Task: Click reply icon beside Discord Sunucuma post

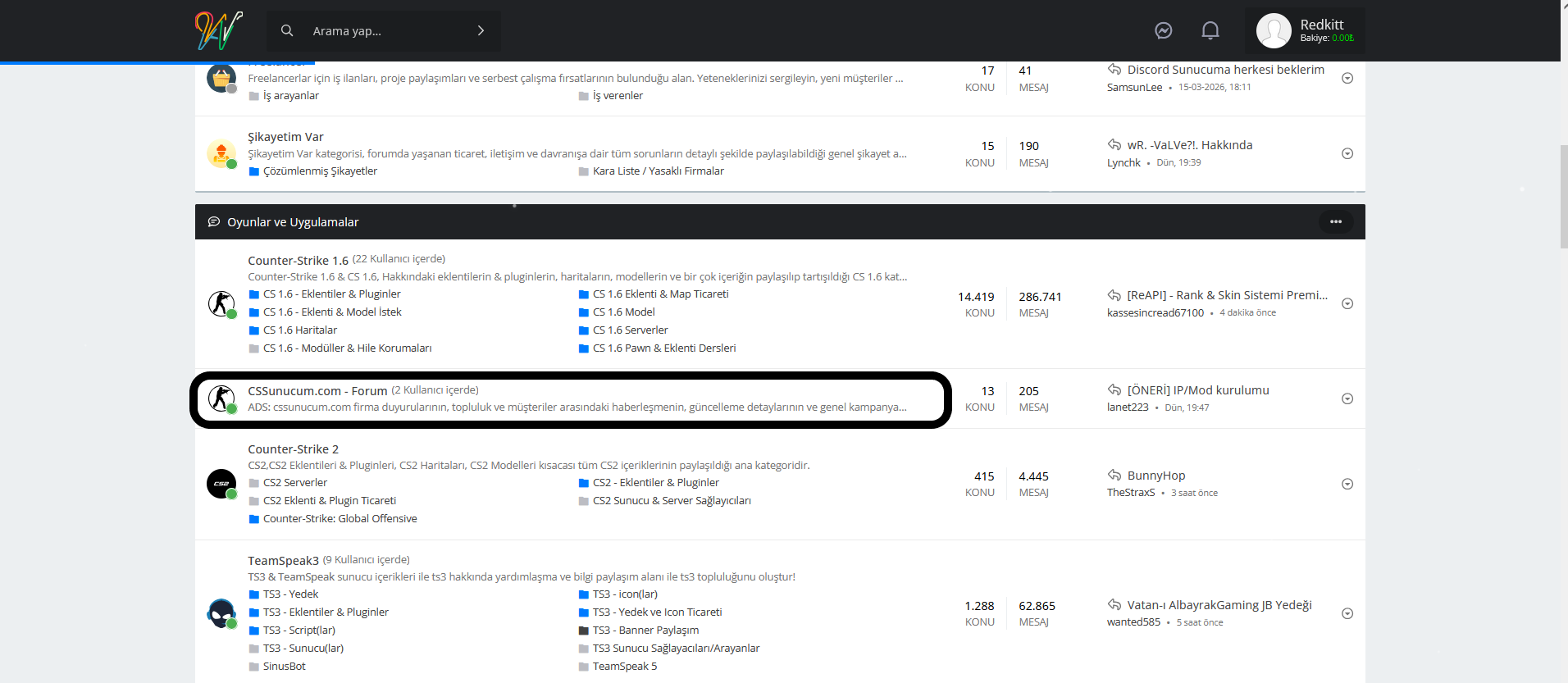Action: [x=1114, y=69]
